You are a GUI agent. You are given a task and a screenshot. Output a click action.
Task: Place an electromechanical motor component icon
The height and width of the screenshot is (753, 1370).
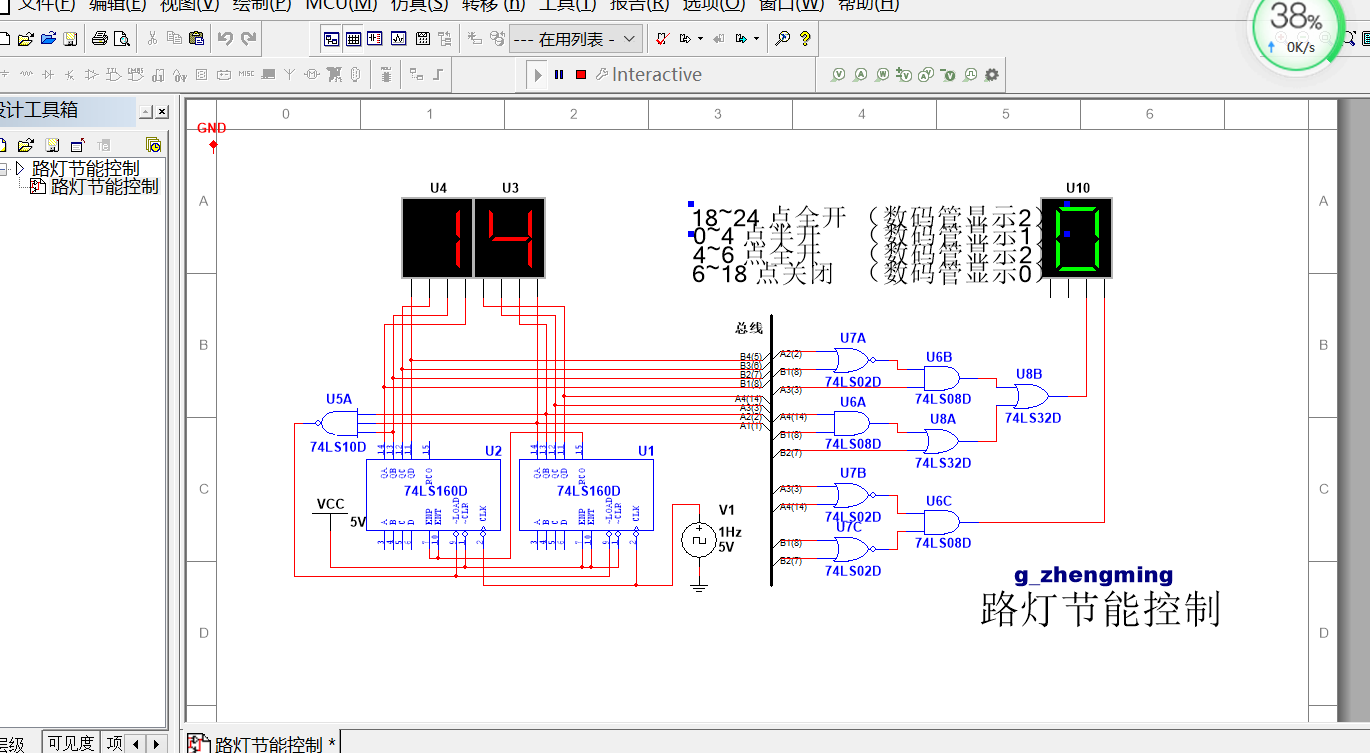[x=312, y=75]
